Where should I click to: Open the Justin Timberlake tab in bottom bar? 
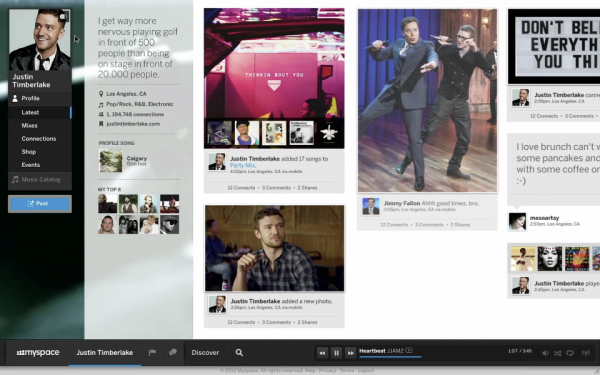[104, 352]
